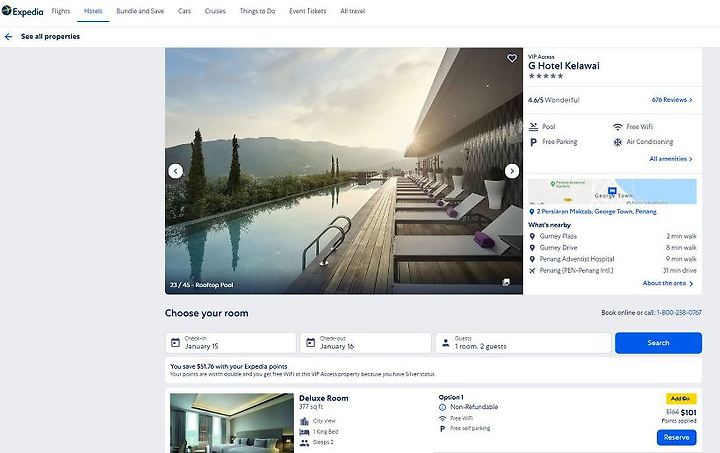
Task: Click the yellow Add On badge
Action: point(681,398)
